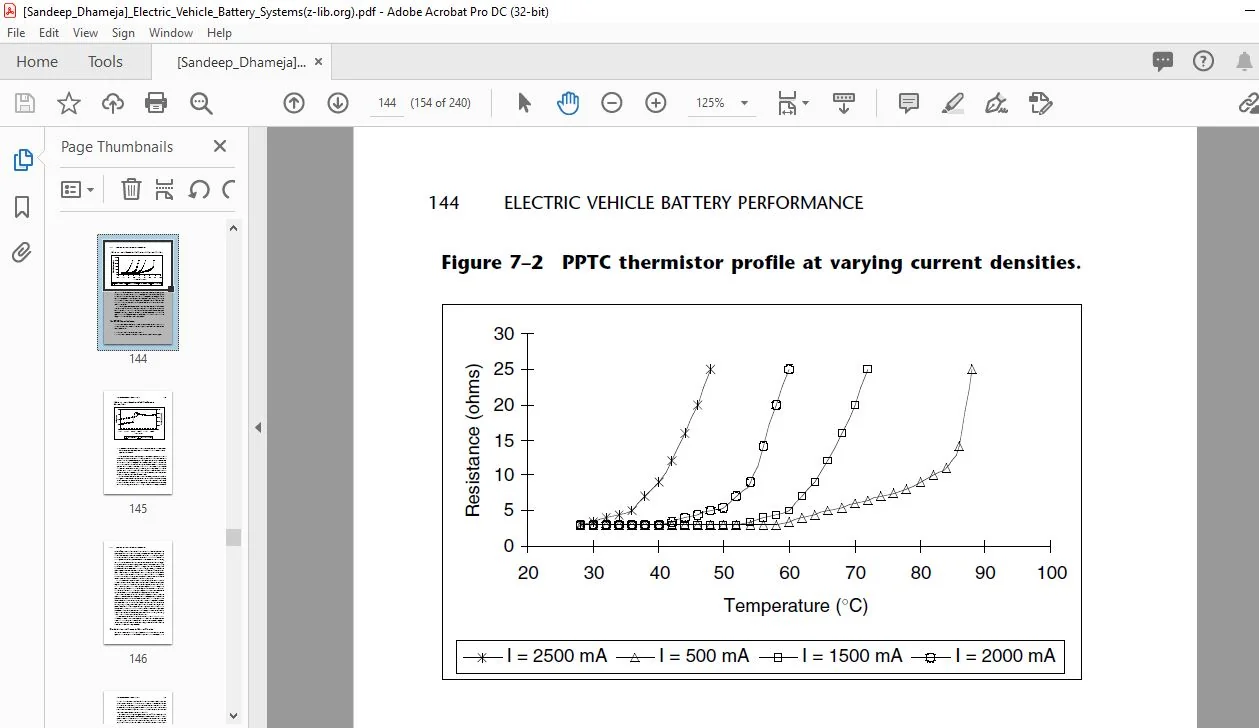Rotate pages clockwise in thumbnails panel
The image size is (1259, 728).
point(229,189)
